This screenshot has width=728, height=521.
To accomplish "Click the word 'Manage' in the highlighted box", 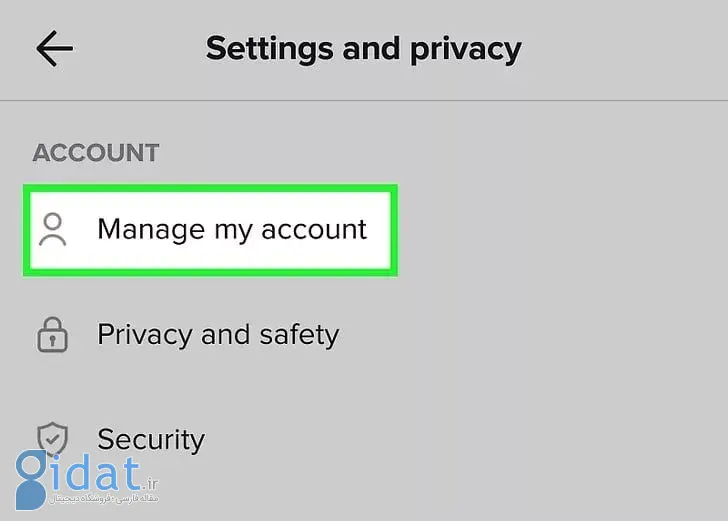I will [151, 230].
